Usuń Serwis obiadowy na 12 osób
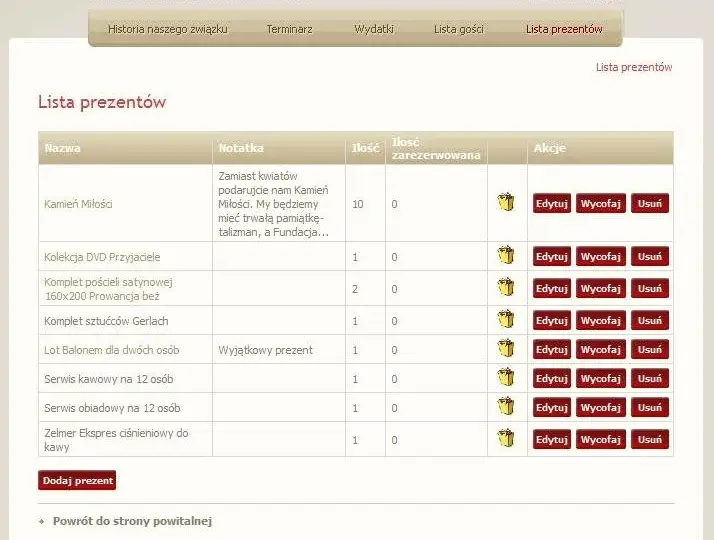Screen dimensions: 714x540 (x=650, y=408)
